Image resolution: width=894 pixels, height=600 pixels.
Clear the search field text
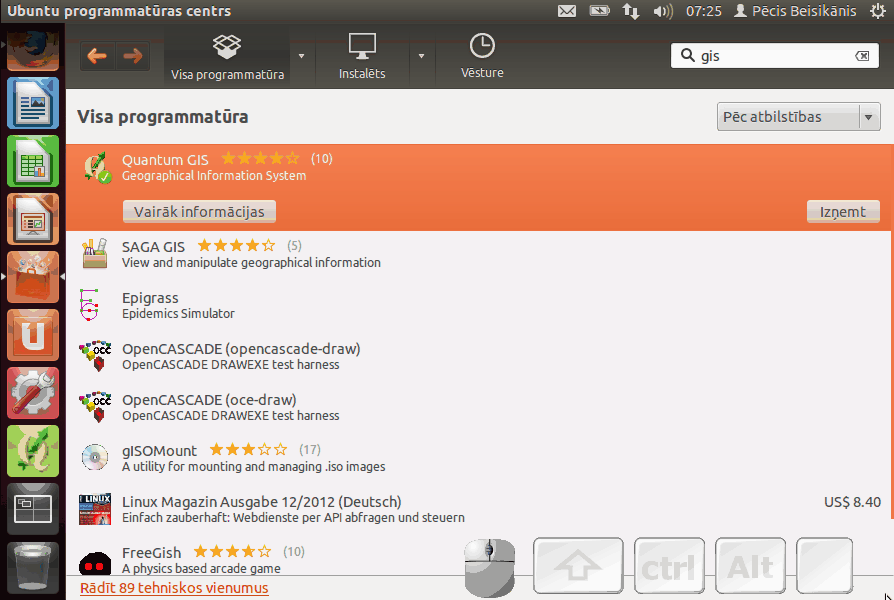click(x=862, y=56)
